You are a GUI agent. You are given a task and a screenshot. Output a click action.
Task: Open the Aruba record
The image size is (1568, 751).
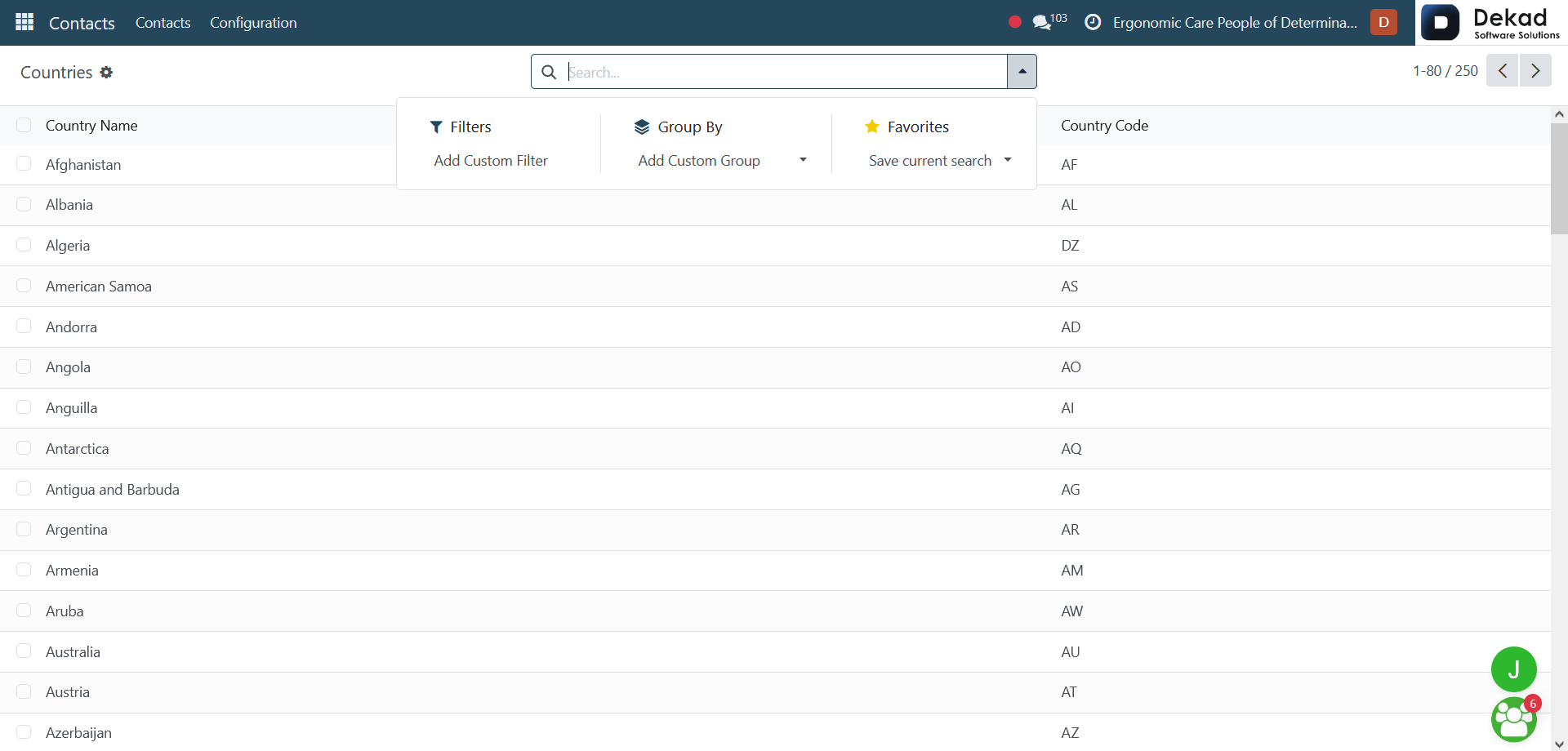click(x=65, y=611)
